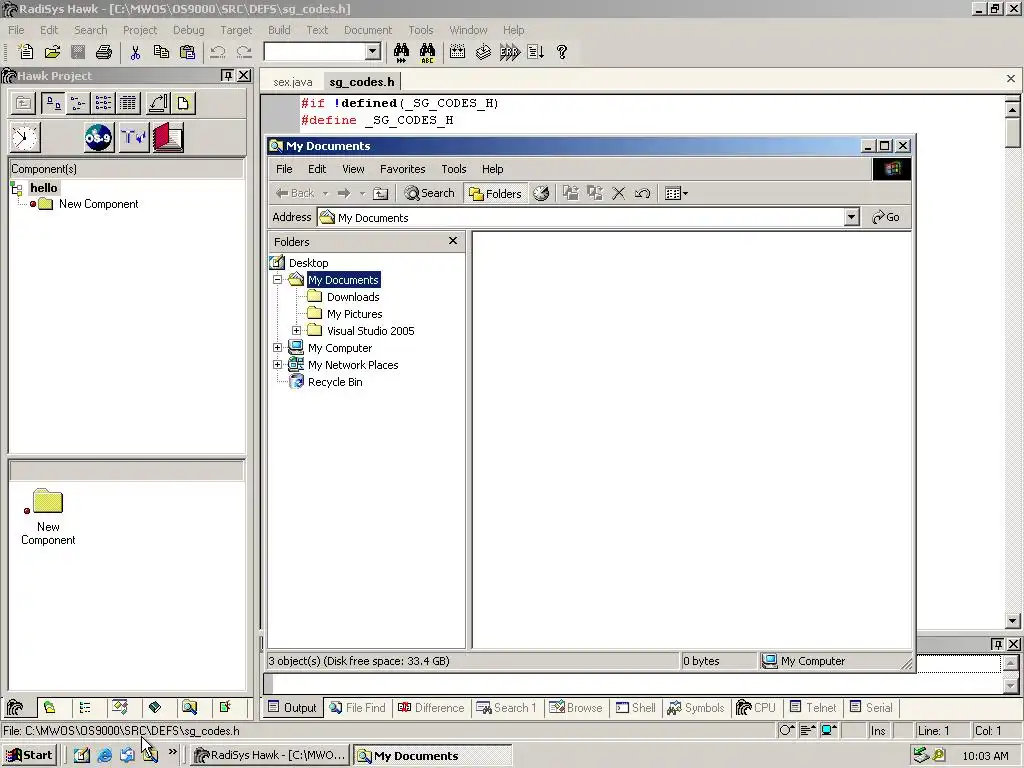Expand the My Network Places node

[278, 364]
